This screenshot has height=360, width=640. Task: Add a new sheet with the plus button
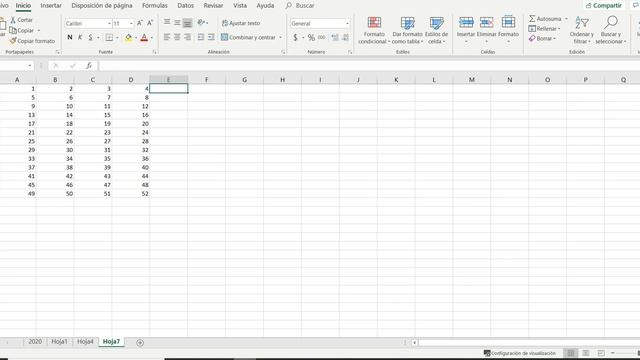pyautogui.click(x=140, y=342)
